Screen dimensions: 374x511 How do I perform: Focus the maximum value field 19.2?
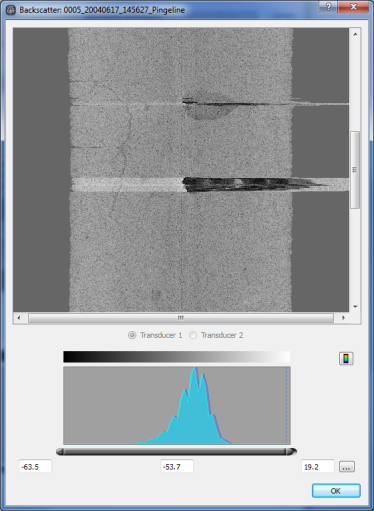318,466
